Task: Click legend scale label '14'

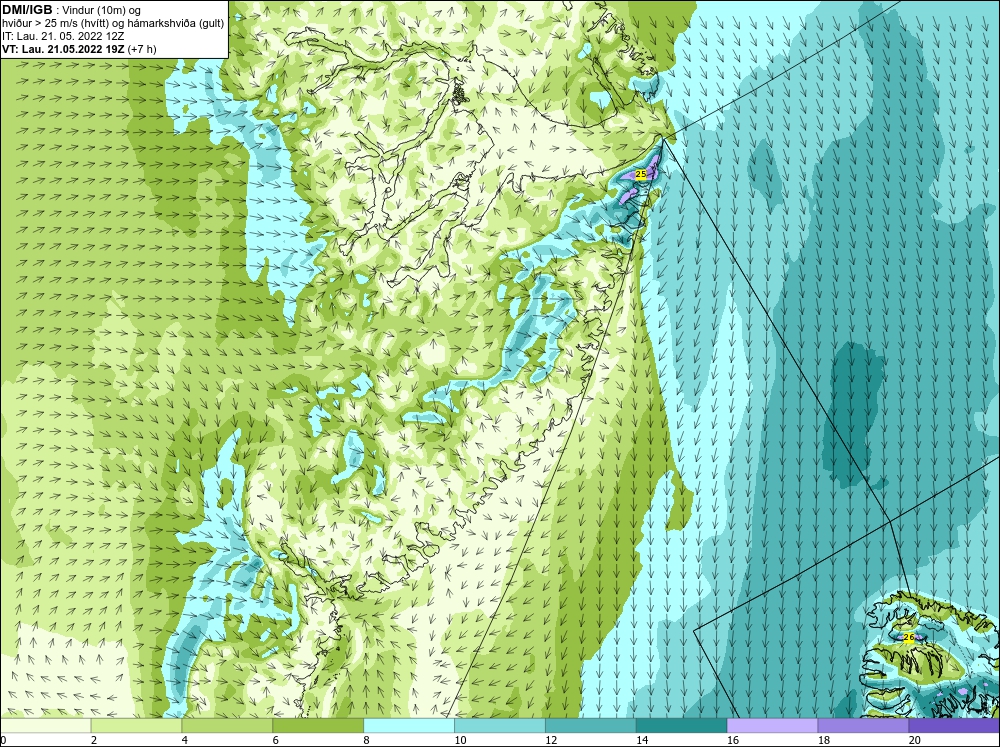Action: pos(642,740)
